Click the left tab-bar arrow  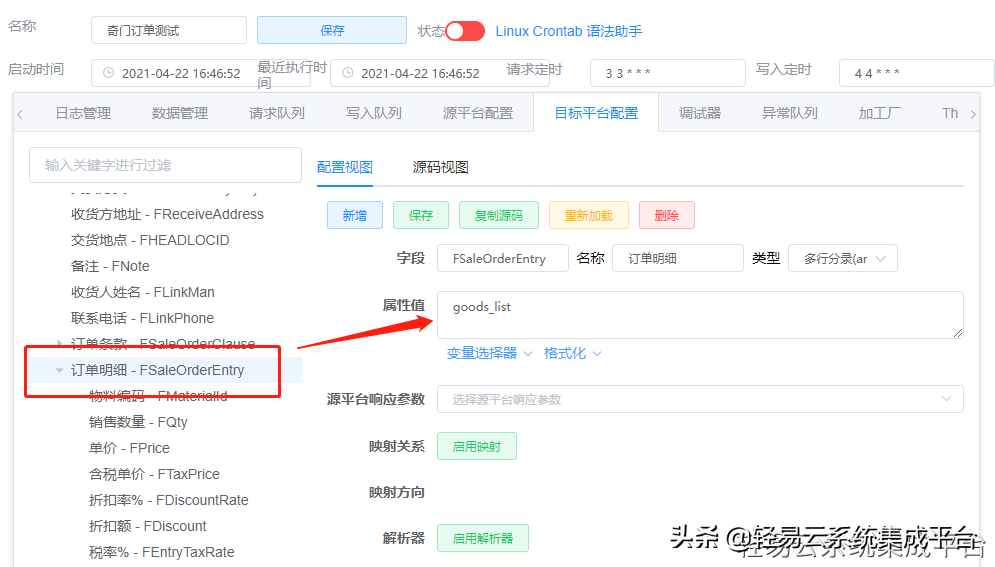20,114
